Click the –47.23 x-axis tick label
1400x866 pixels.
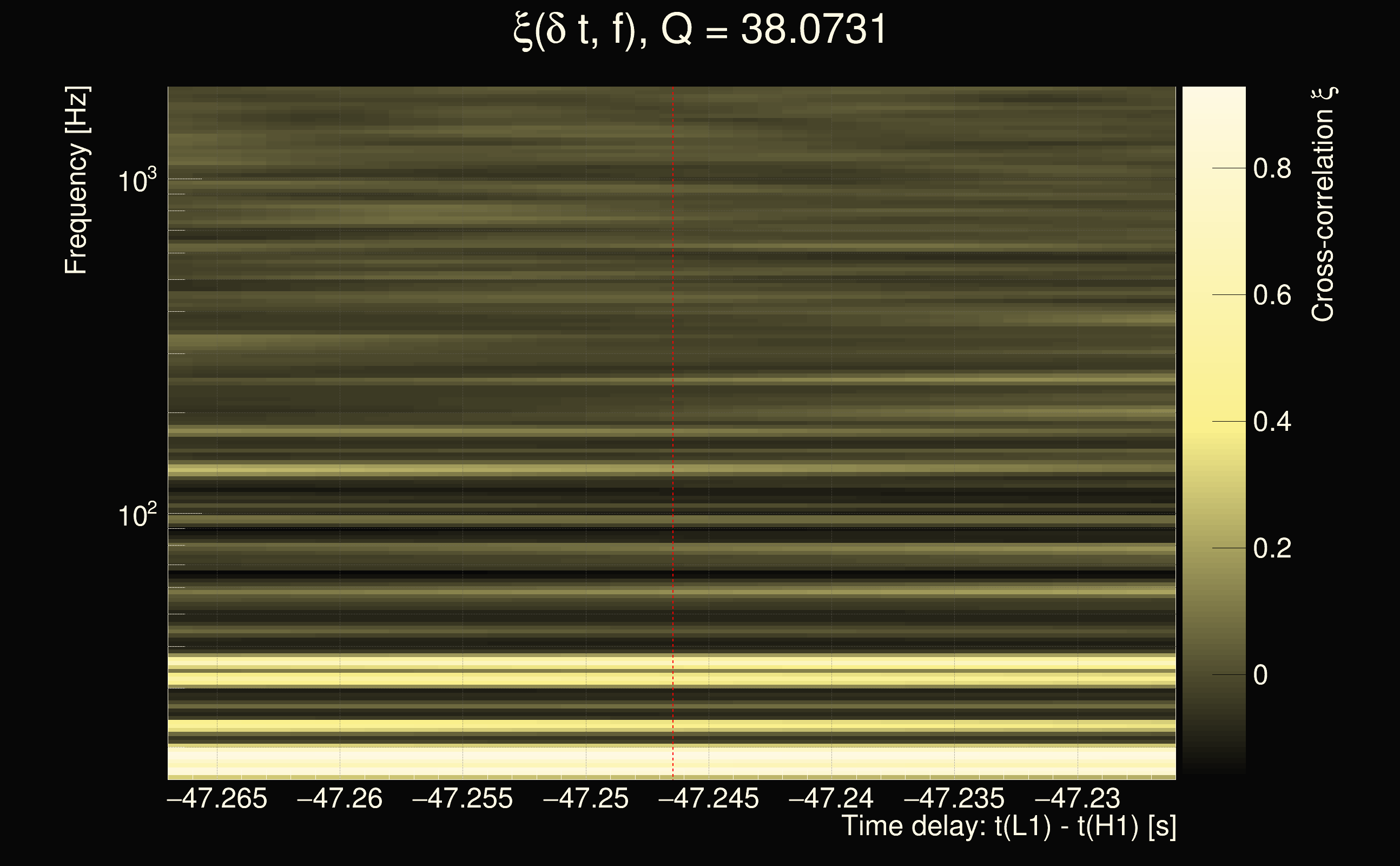point(1077,798)
